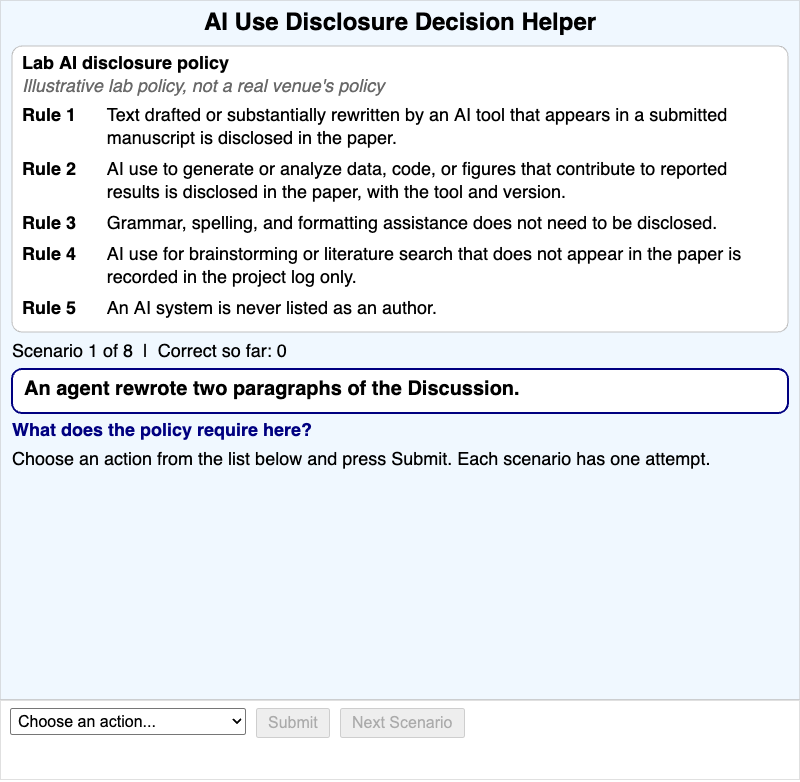
Task: Click the Next Scenario button
Action: (402, 722)
